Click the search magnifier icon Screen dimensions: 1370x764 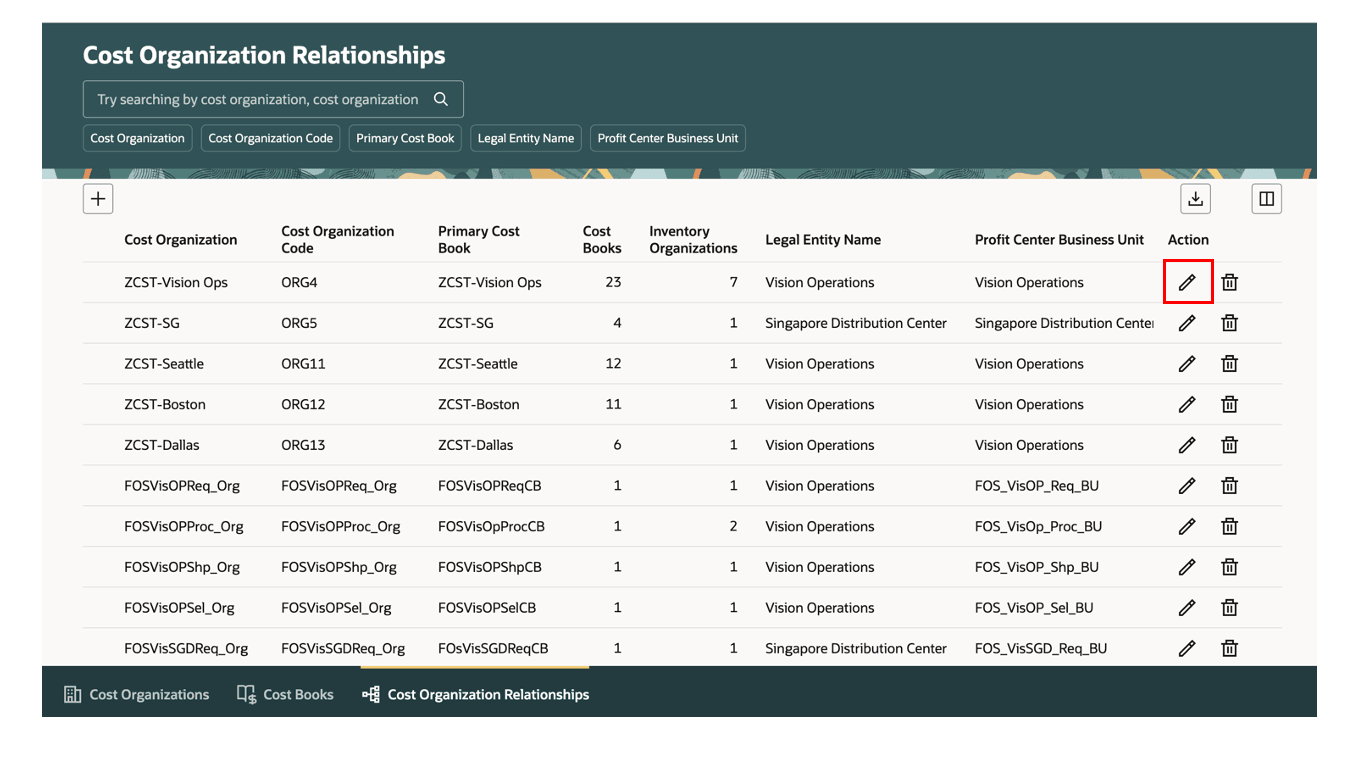[x=441, y=99]
